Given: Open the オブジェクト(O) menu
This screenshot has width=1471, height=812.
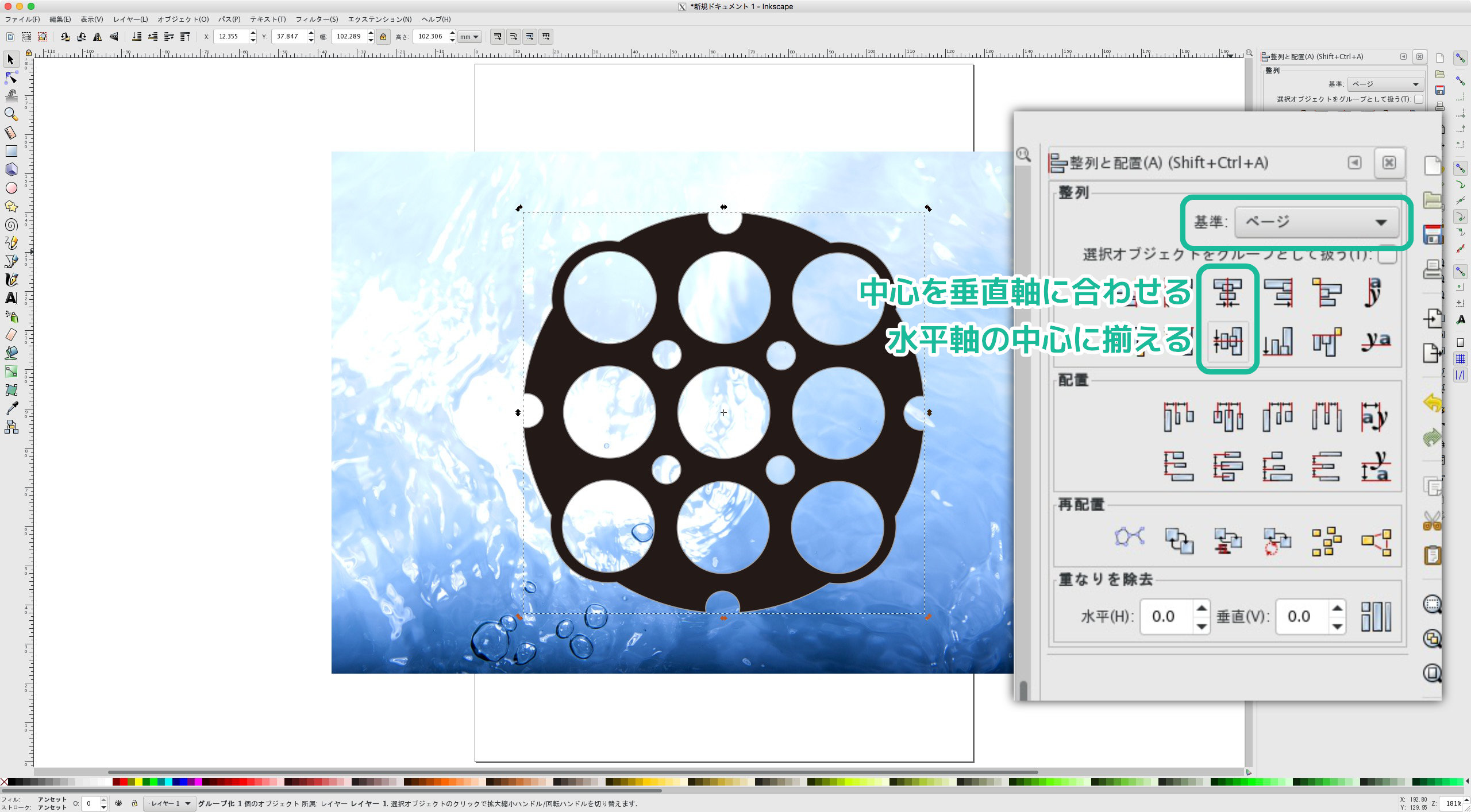Looking at the screenshot, I should 183,20.
